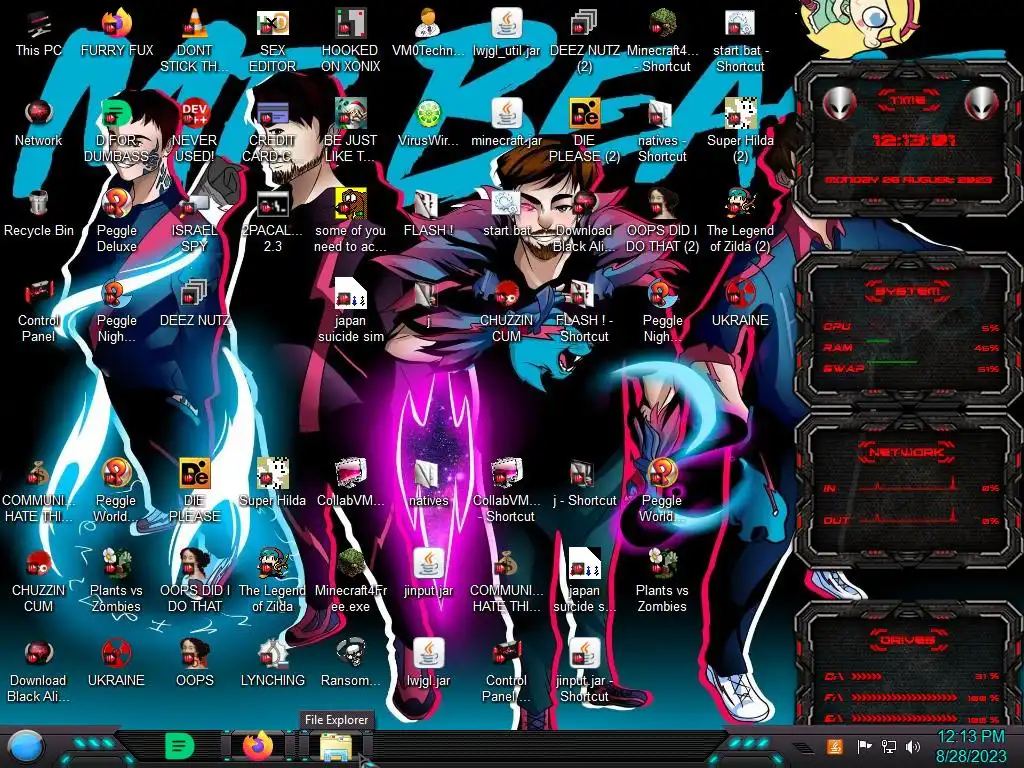
Task: Select the BE JUST LIKE T... icon
Action: click(350, 132)
